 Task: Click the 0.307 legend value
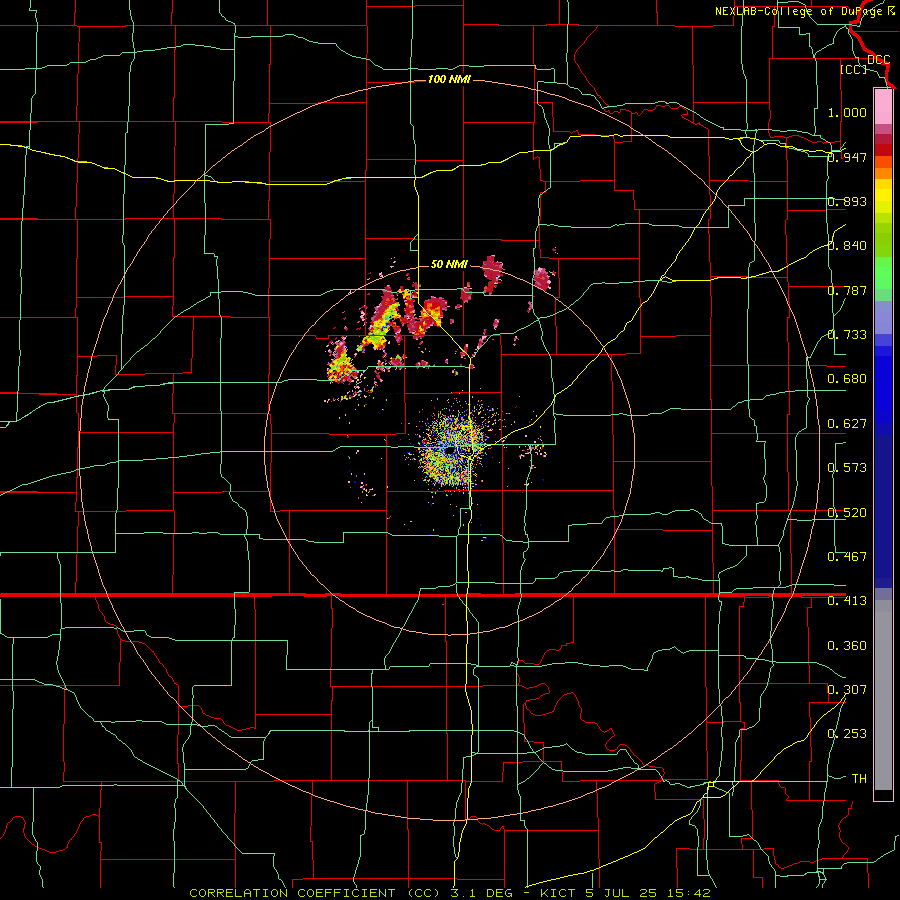coord(847,690)
